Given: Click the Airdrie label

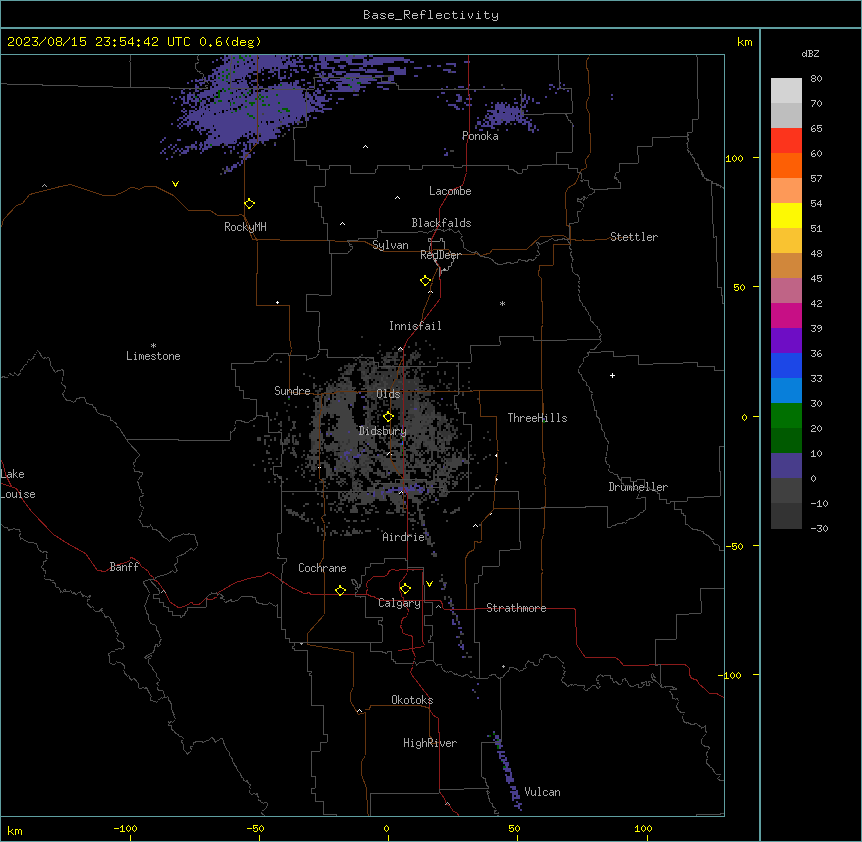Looking at the screenshot, I should 404,537.
